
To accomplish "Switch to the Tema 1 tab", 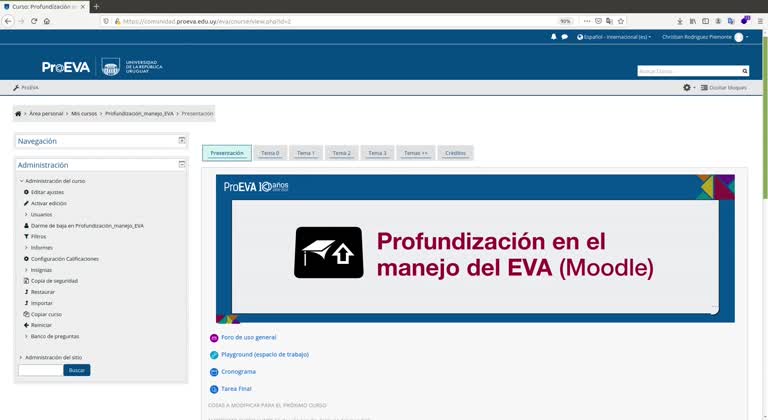I will 306,153.
